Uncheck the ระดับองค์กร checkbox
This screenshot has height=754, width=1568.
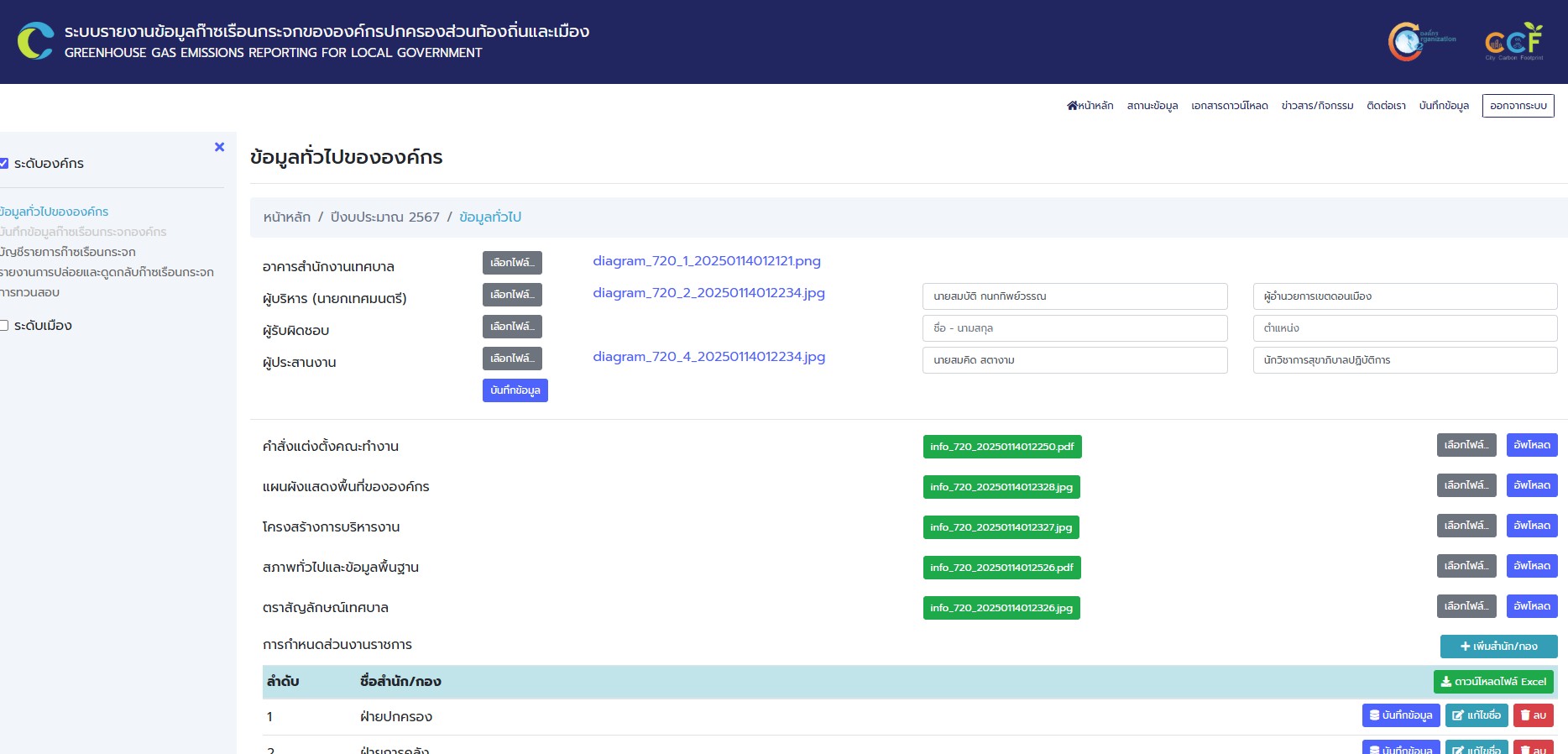(4, 164)
